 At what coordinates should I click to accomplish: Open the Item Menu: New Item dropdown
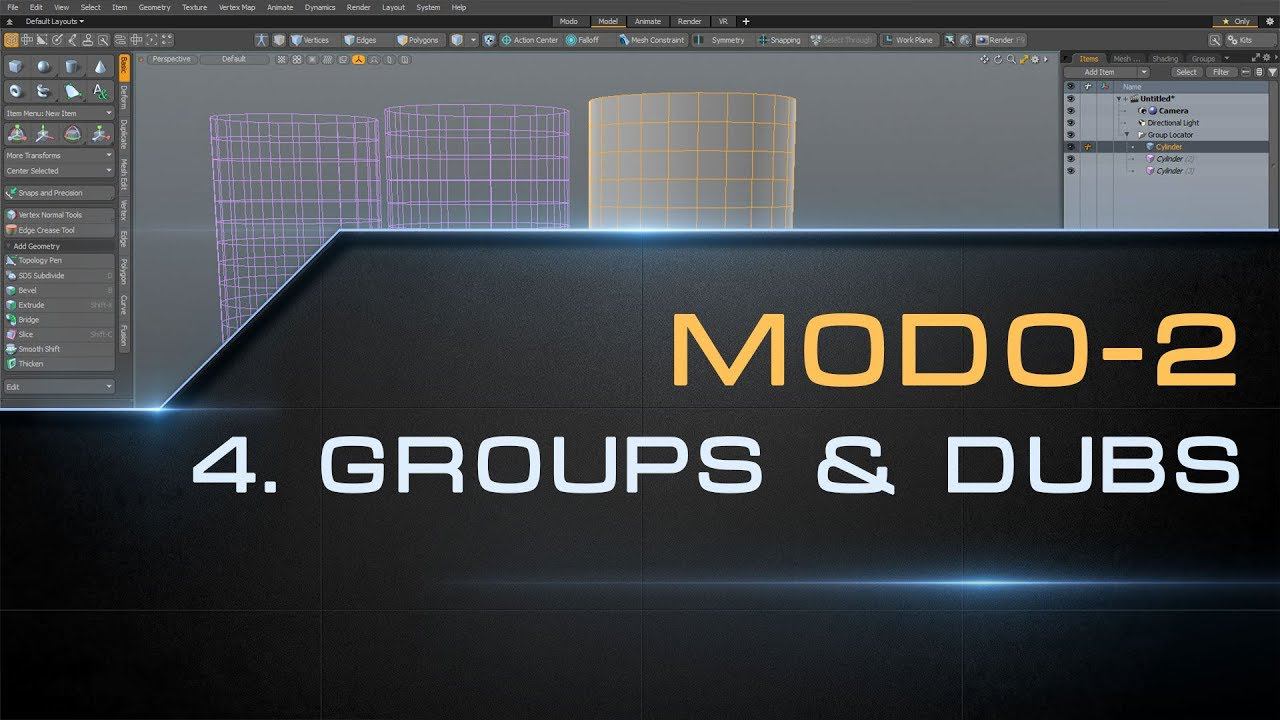point(59,114)
